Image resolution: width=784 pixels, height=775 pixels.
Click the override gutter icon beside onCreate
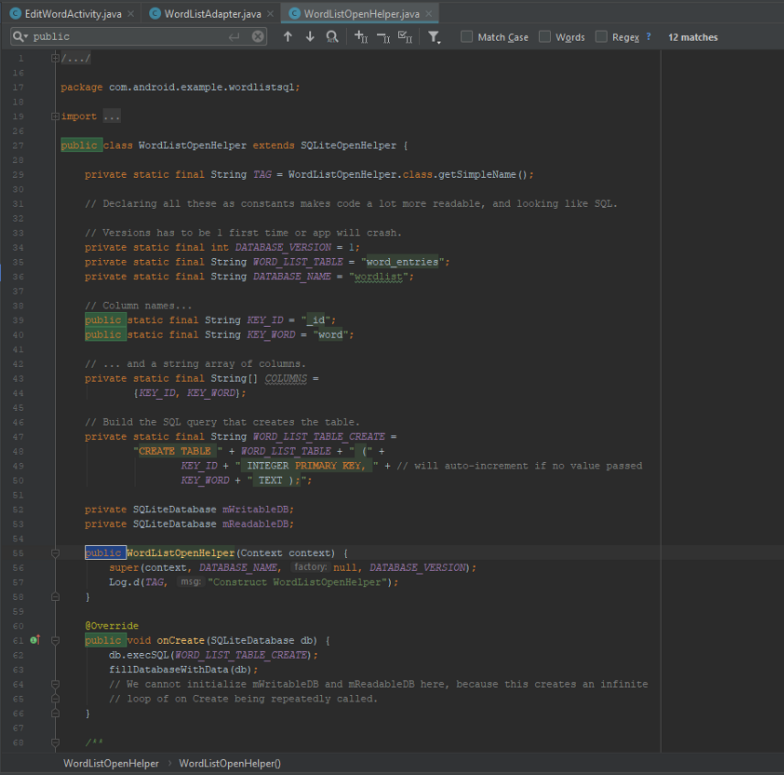point(34,640)
